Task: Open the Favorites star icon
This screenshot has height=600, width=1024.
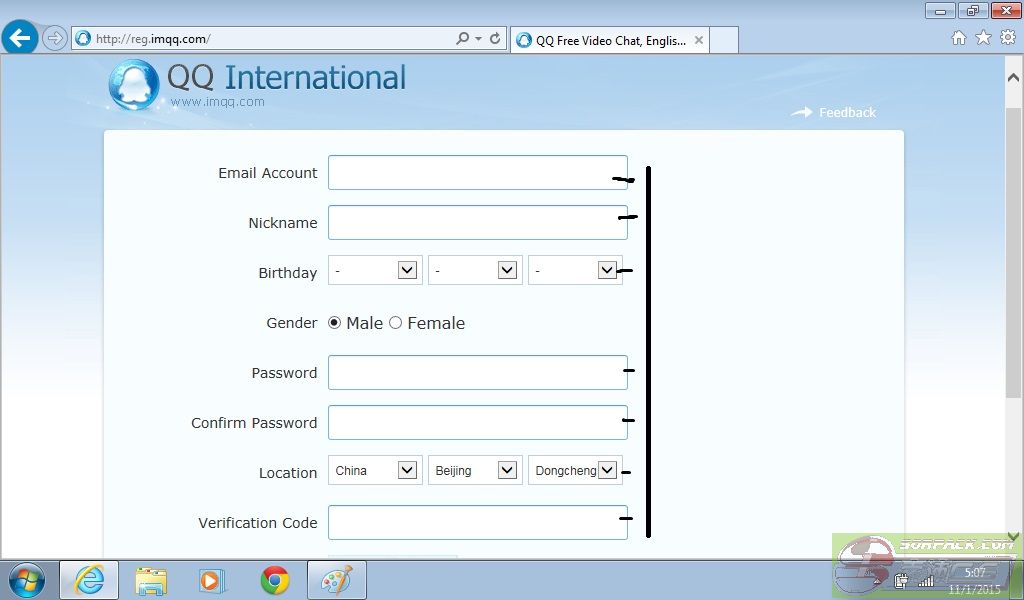Action: pos(984,38)
